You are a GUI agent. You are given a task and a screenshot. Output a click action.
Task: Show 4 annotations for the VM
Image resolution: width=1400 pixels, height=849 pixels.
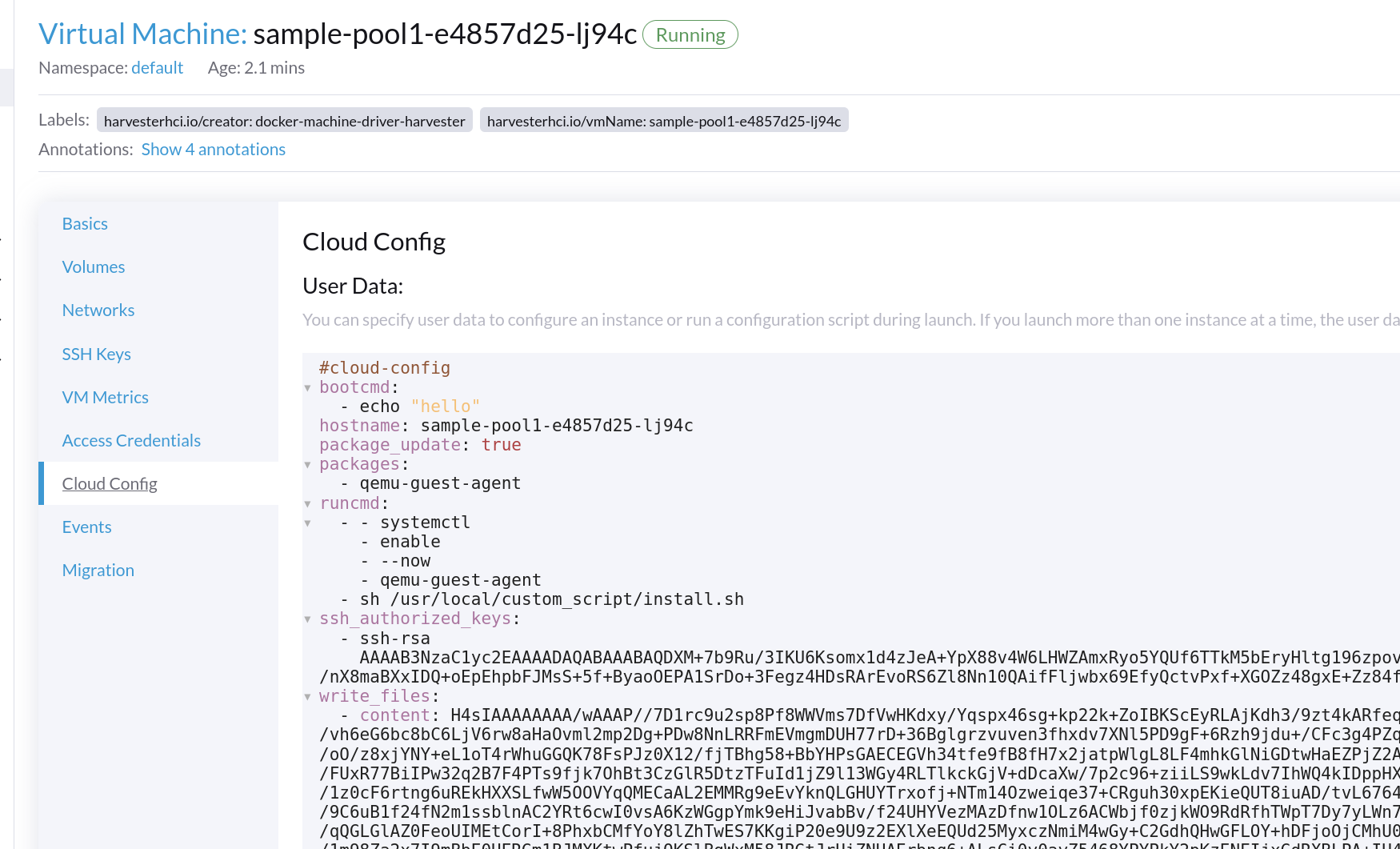[x=213, y=149]
